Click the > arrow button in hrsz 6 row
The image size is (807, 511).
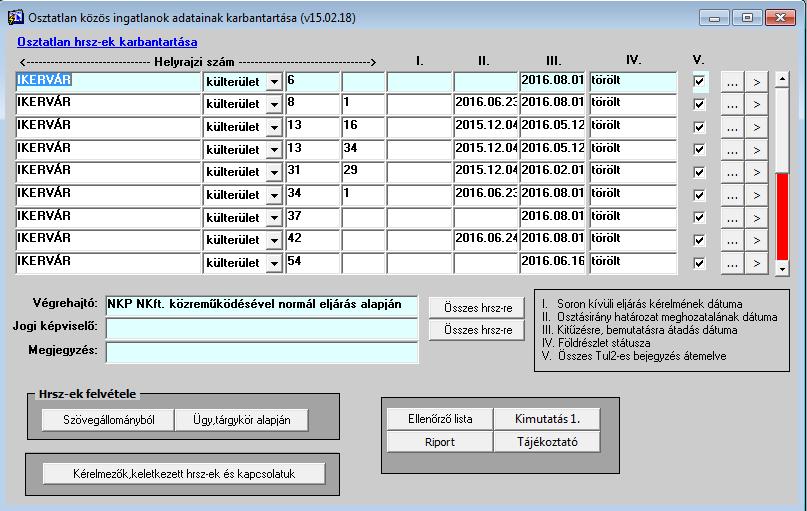[x=757, y=82]
